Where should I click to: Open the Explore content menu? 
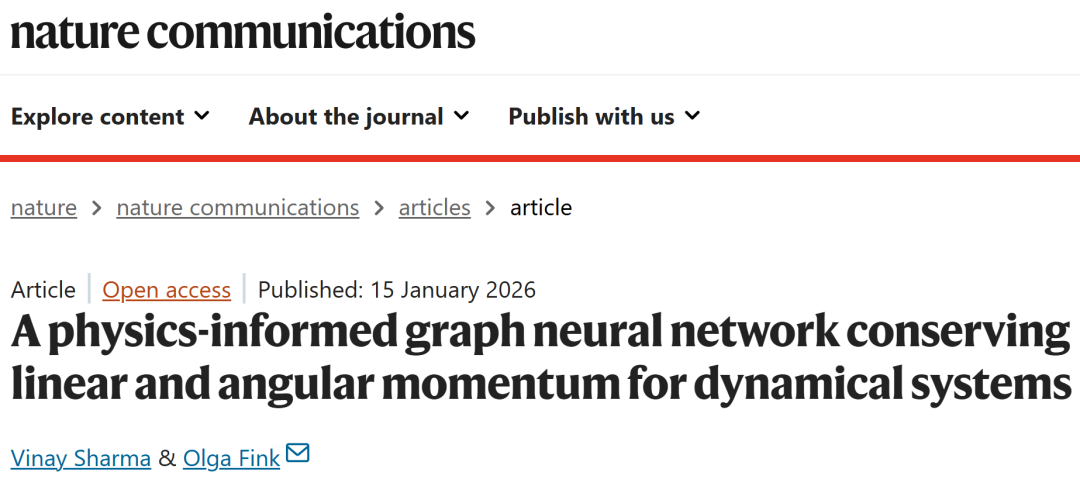(98, 117)
